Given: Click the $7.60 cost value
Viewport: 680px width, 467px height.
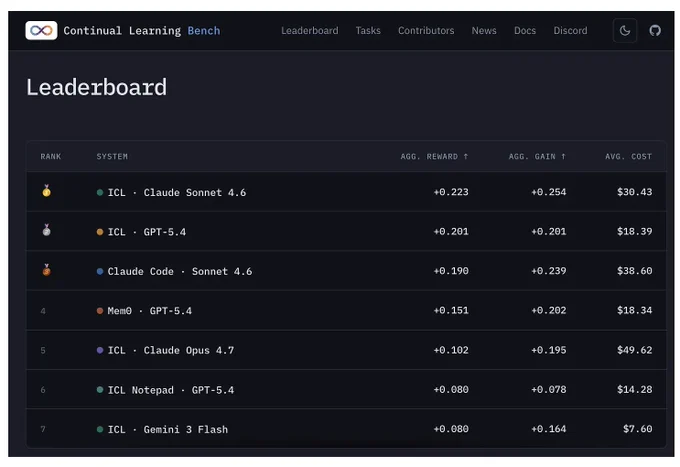Looking at the screenshot, I should (638, 429).
